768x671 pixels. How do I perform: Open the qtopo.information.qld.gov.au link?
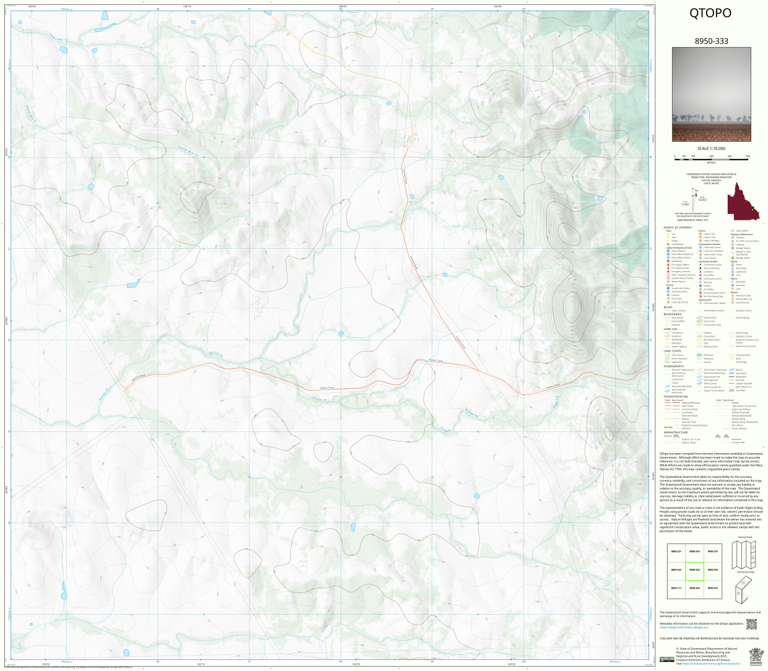(683, 627)
